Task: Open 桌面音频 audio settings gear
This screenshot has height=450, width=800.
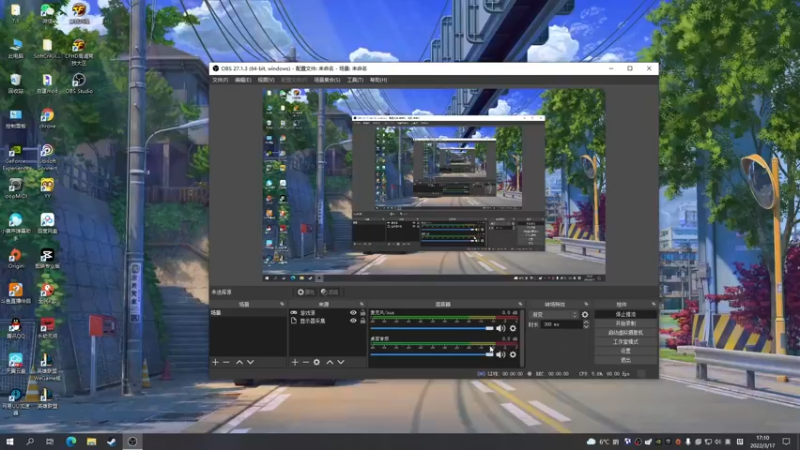Action: (513, 355)
